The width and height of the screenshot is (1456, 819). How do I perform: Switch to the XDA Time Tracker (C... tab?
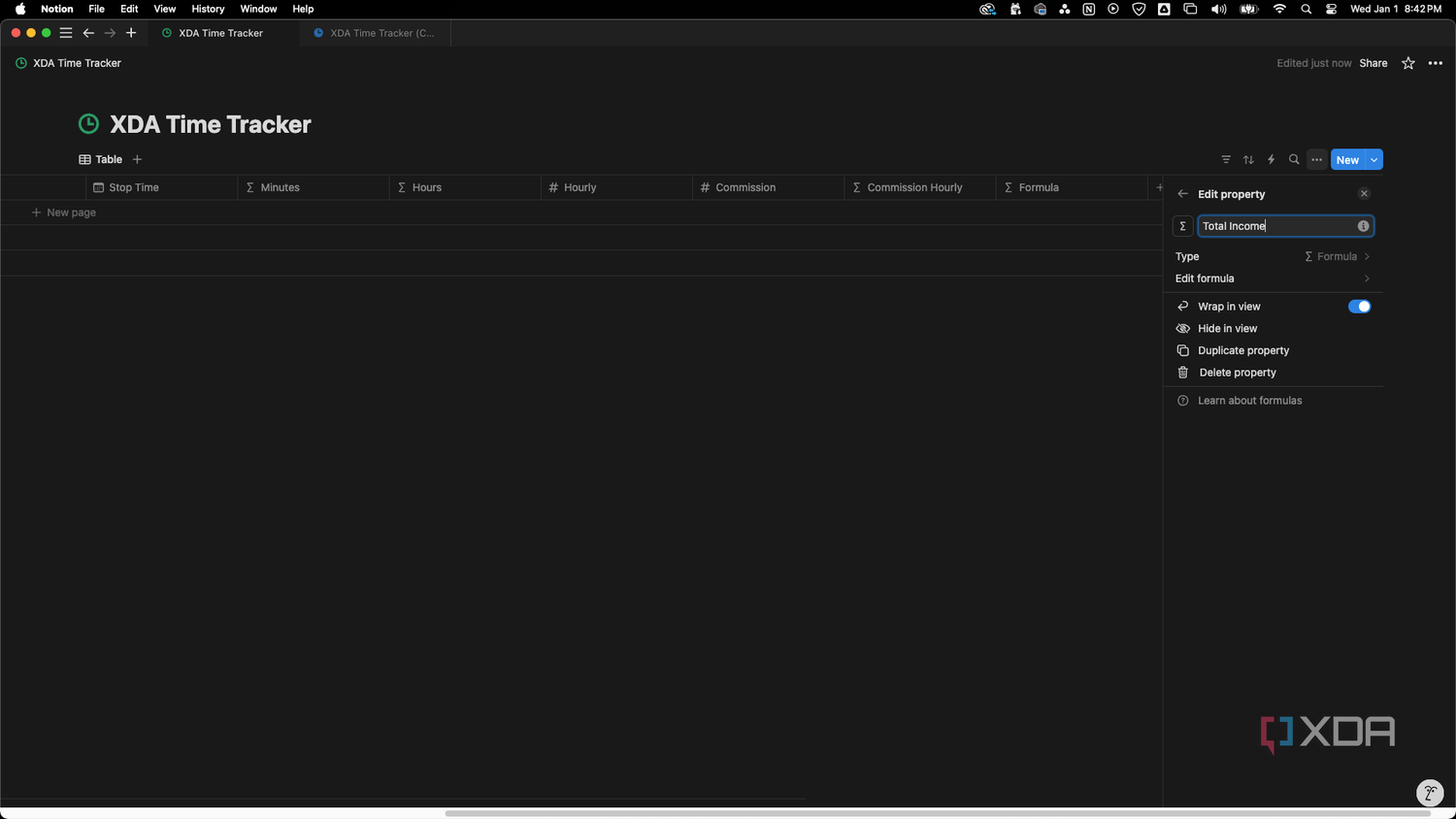pos(375,33)
